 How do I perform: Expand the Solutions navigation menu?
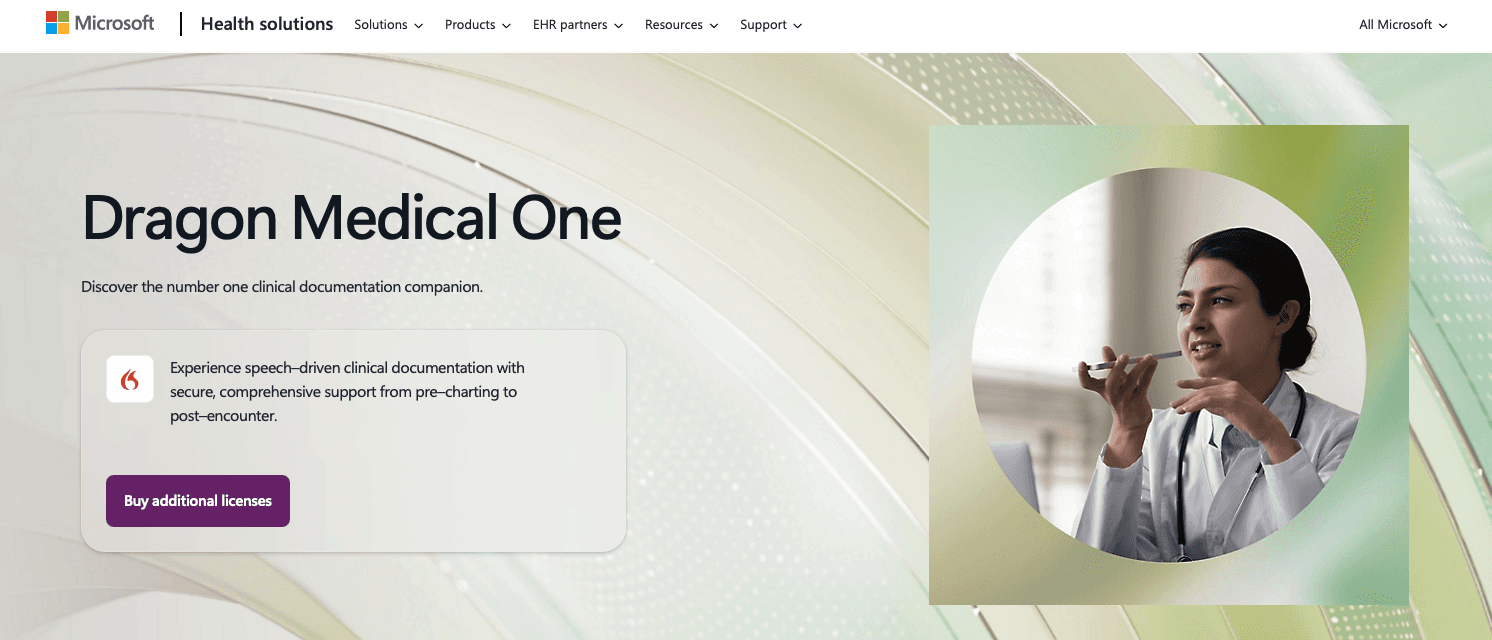(389, 25)
